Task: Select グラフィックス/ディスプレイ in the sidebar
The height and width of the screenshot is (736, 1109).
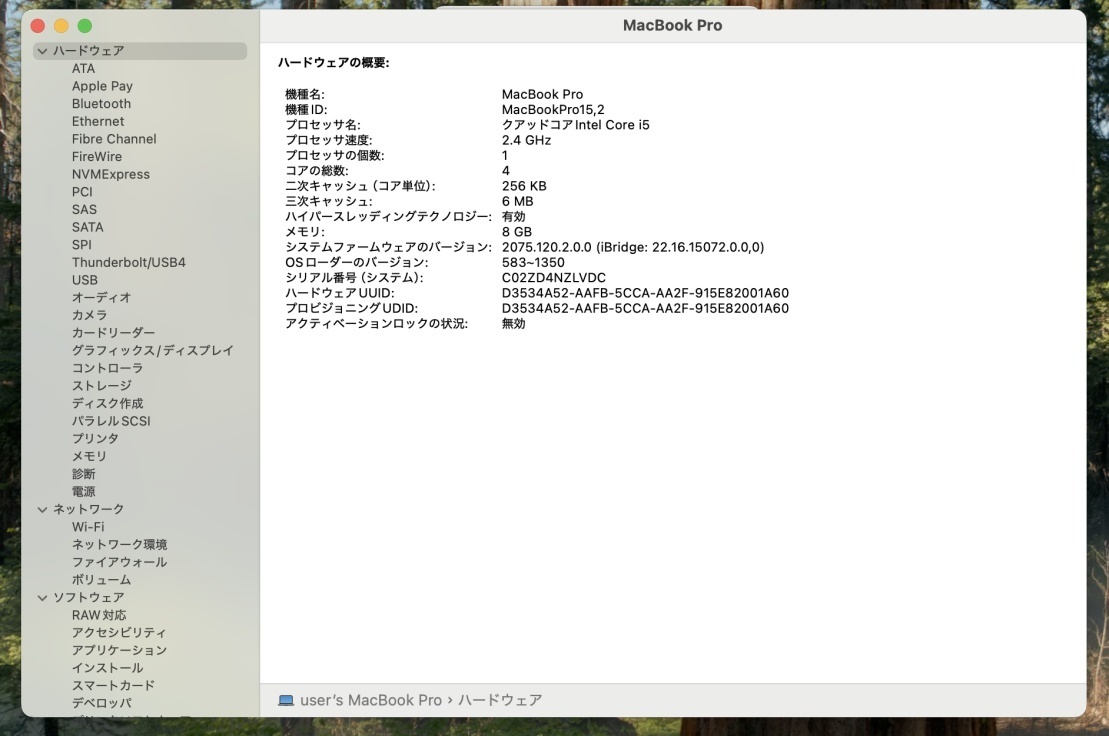Action: [x=151, y=350]
